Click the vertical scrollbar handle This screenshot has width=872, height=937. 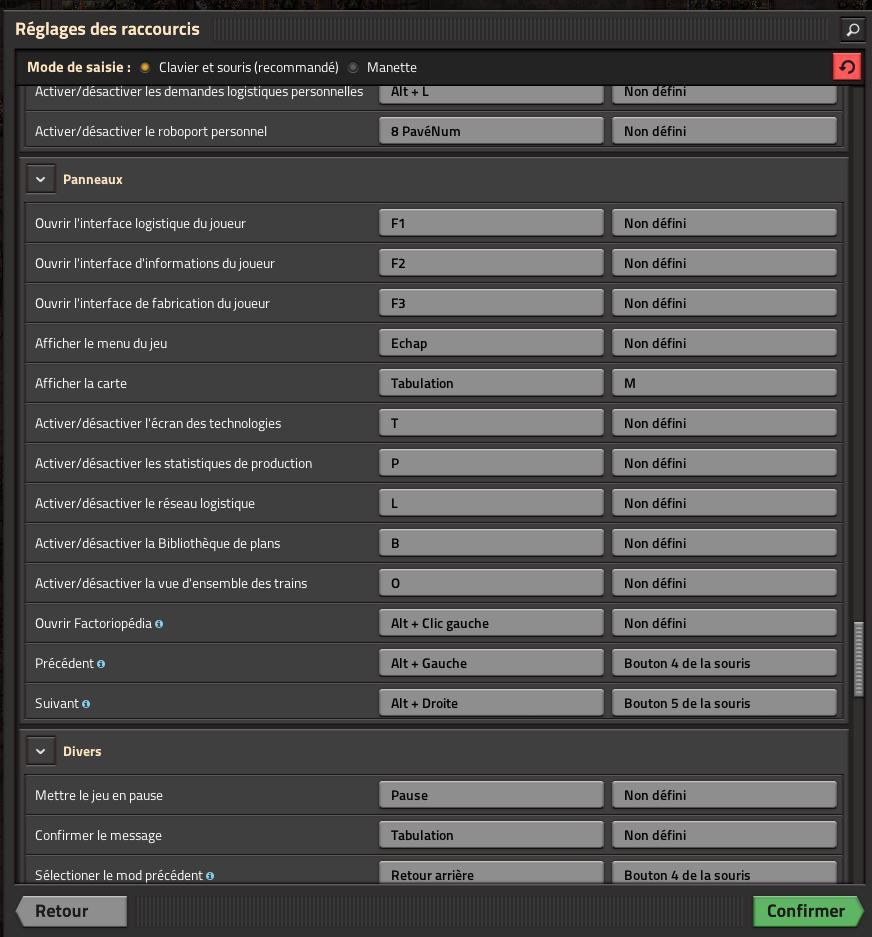[x=857, y=658]
